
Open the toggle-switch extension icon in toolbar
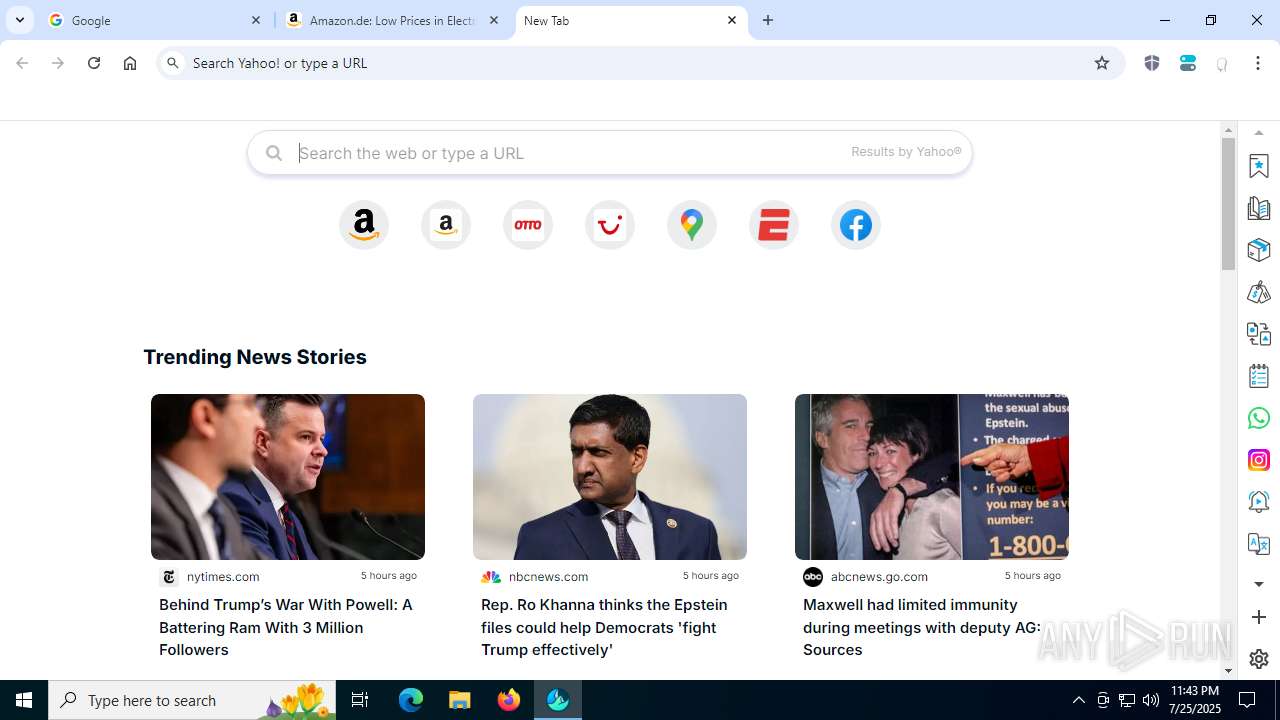coord(1188,63)
